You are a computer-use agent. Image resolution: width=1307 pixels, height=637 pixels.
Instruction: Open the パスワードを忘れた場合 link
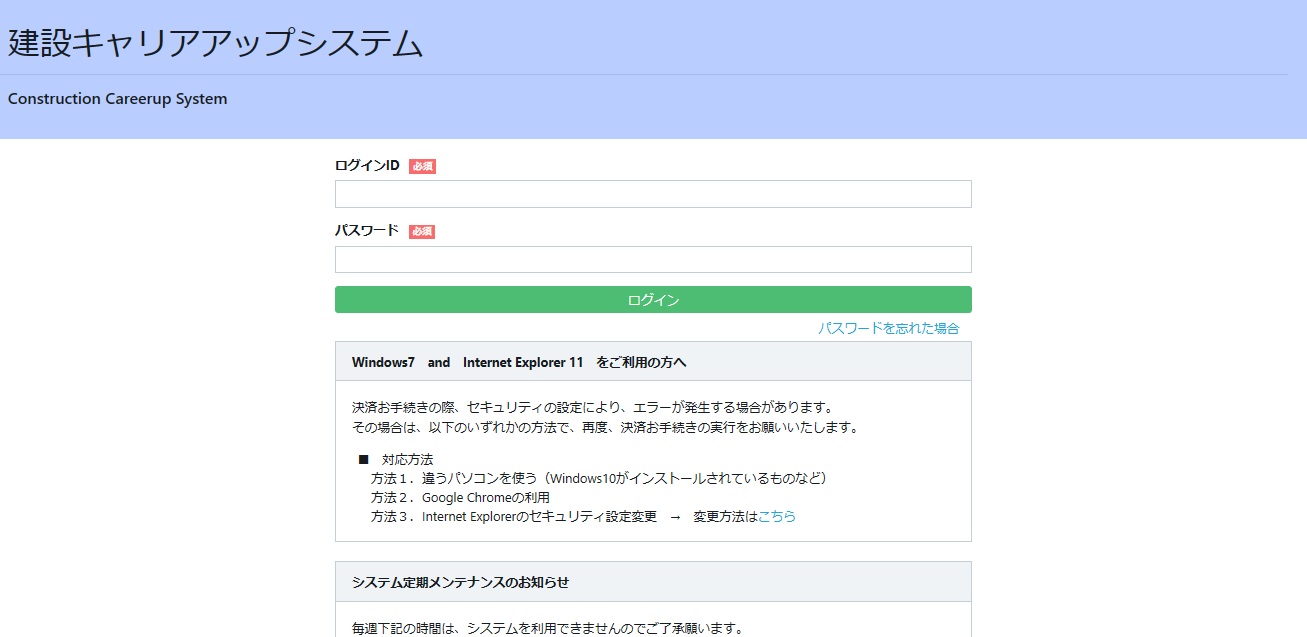[888, 328]
